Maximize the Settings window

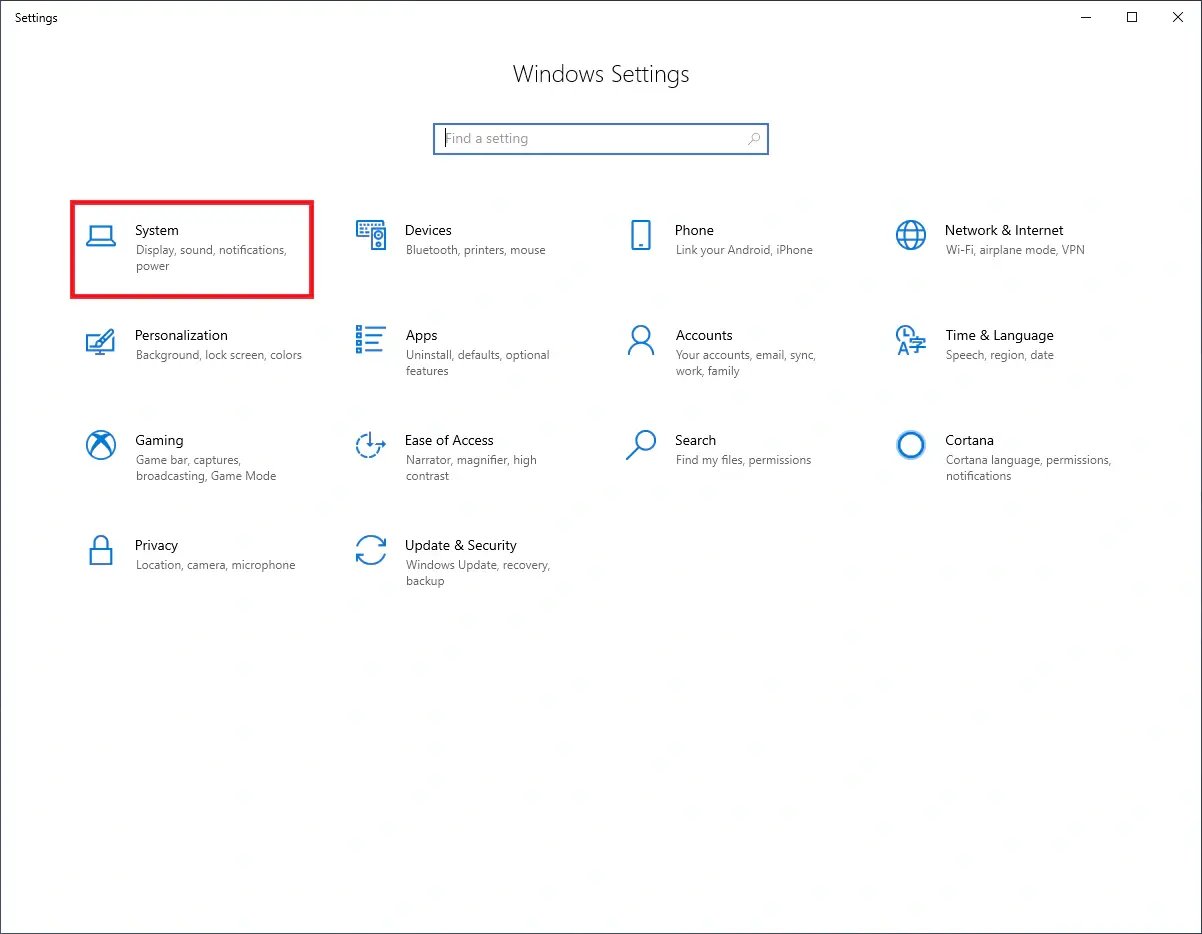pyautogui.click(x=1132, y=17)
